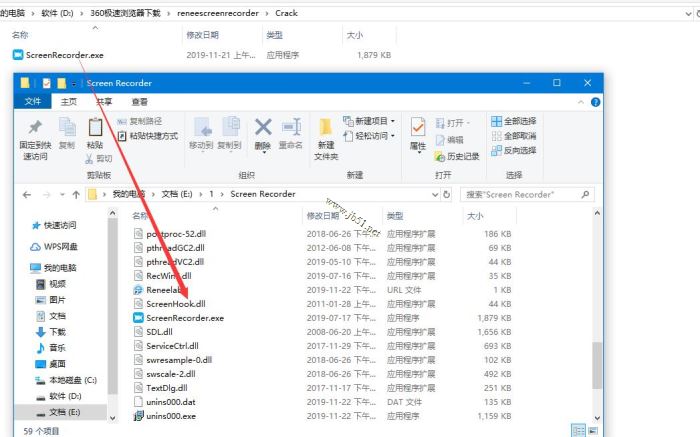Click Select none (全部取消) button

514,136
